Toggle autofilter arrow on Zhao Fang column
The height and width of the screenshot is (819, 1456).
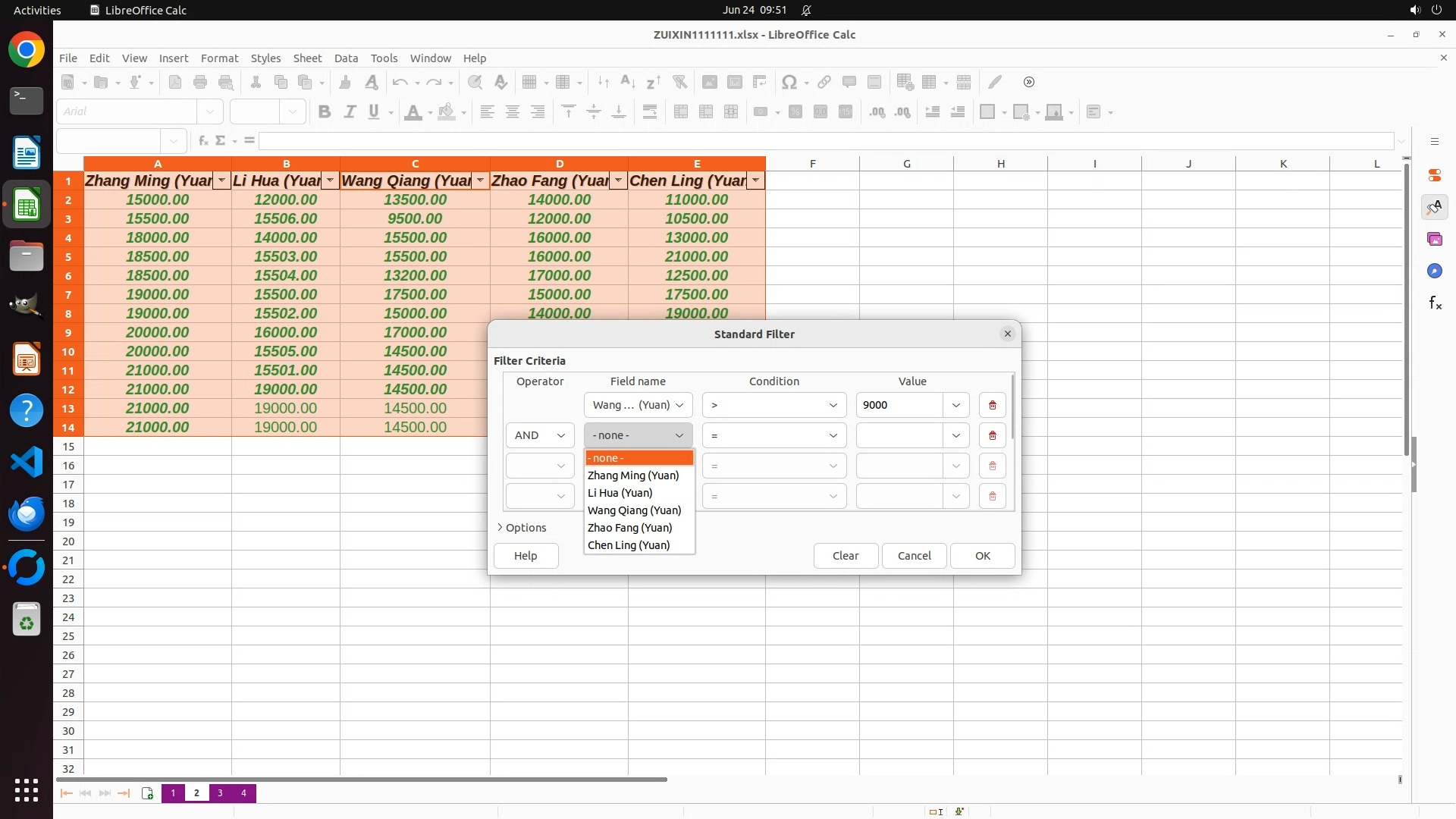[x=618, y=180]
